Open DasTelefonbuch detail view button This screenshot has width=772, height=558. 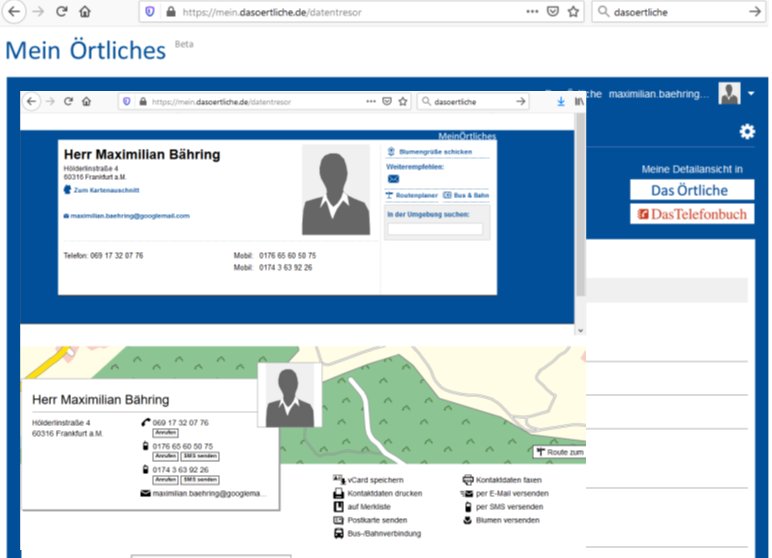tap(692, 214)
